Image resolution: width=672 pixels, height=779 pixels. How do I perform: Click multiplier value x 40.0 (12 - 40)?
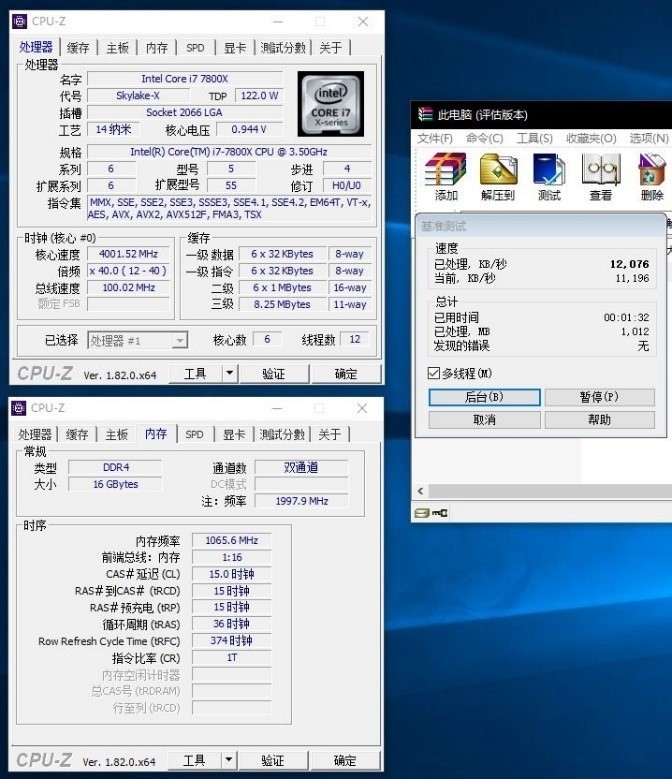coord(129,271)
